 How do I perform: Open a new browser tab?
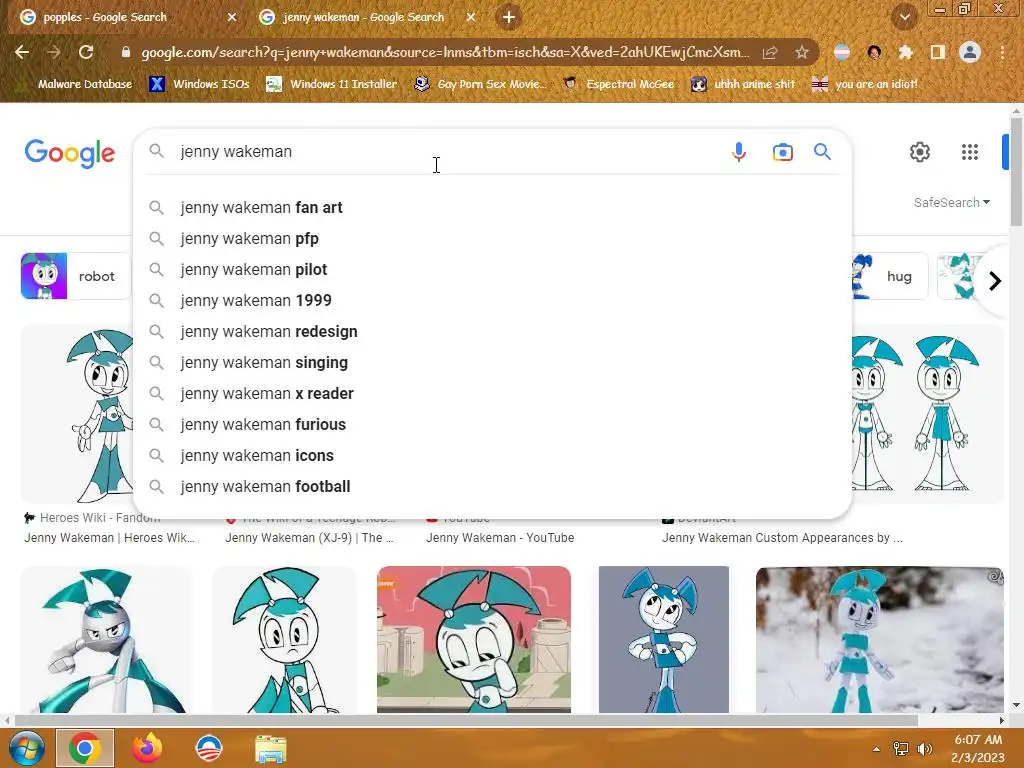[x=509, y=17]
